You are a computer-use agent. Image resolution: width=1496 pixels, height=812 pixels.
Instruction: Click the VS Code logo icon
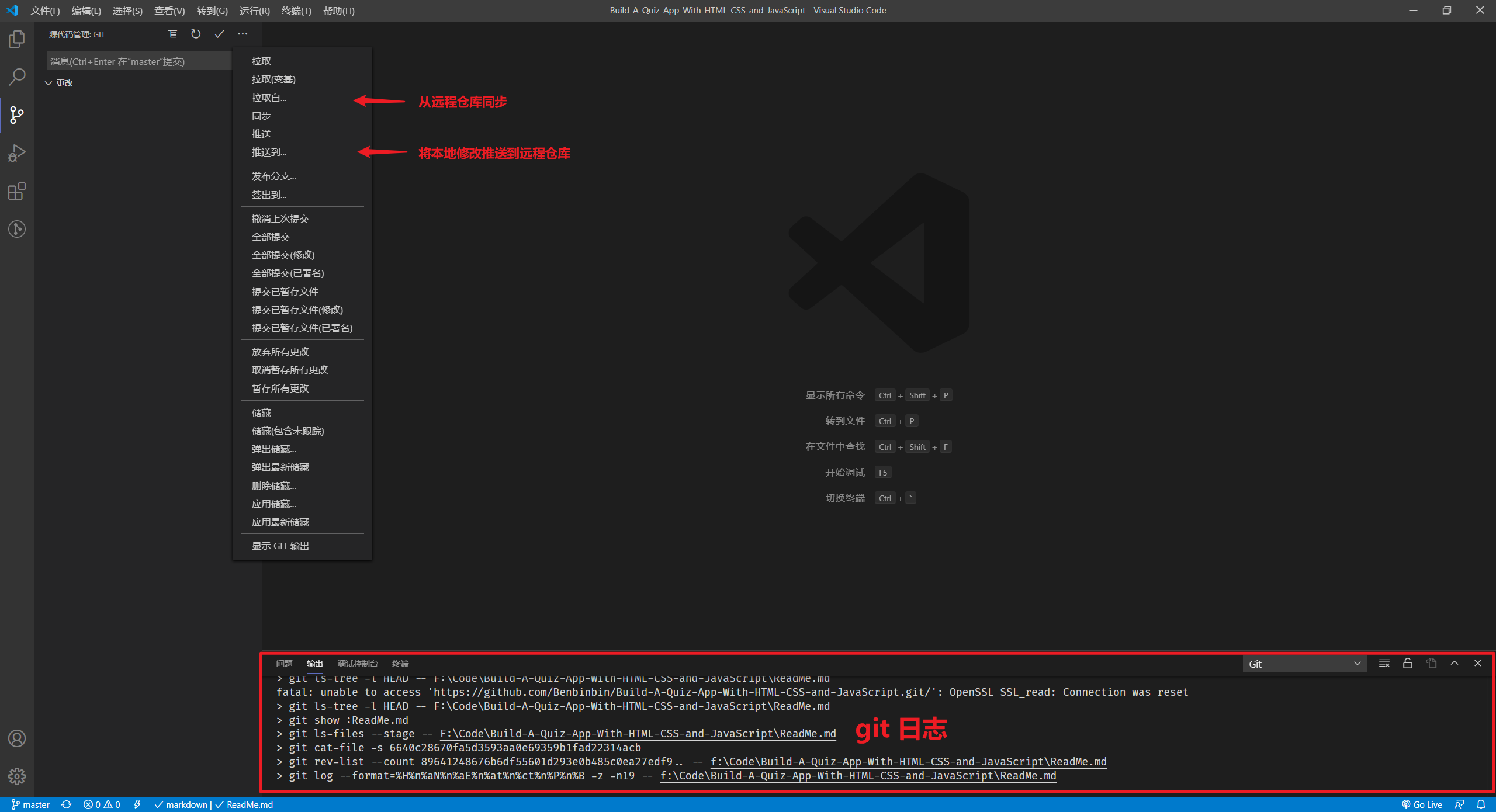click(x=12, y=11)
